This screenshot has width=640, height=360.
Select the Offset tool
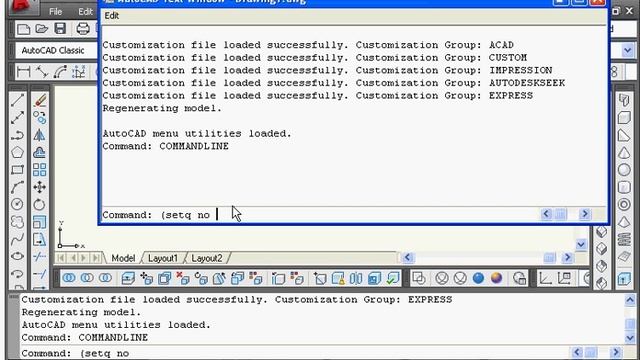tap(40, 152)
